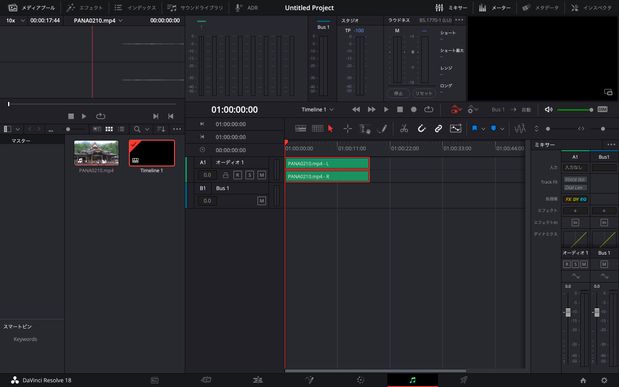Toggle the メーター panel in top bar
This screenshot has width=619, height=387.
[495, 8]
